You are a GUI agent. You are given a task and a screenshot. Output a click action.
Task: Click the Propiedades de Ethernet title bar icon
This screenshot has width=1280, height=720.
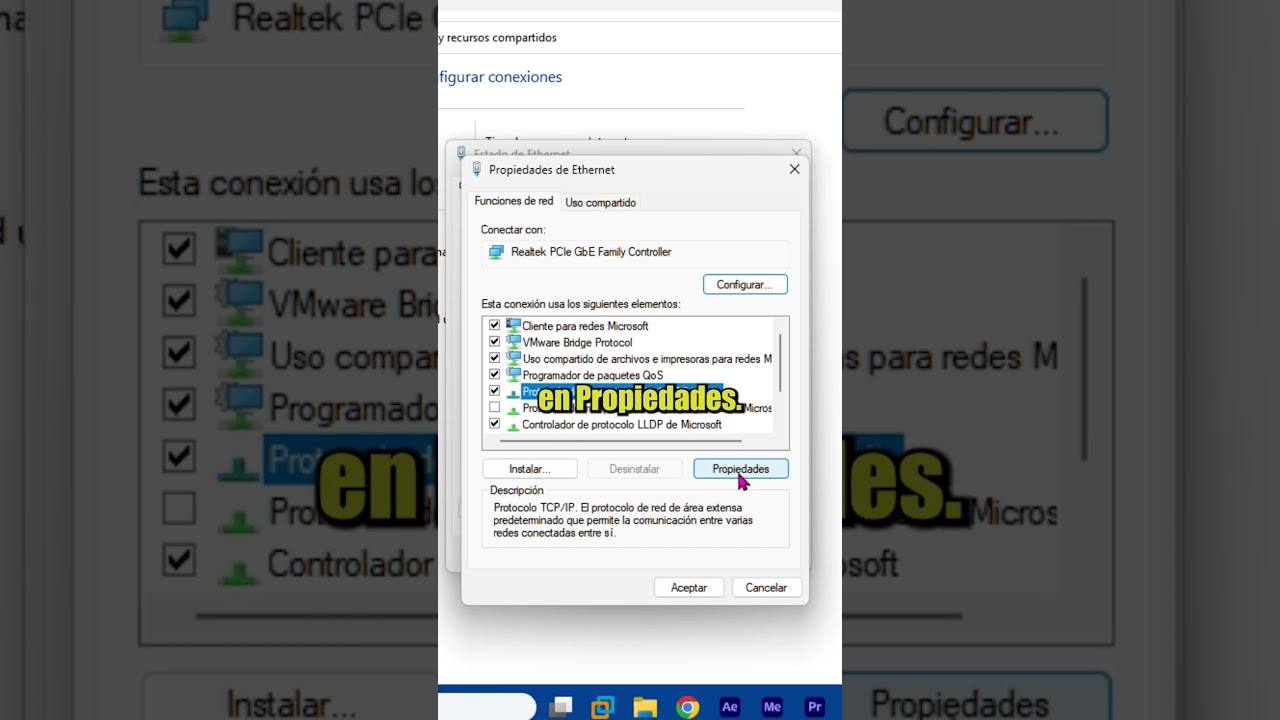477,170
